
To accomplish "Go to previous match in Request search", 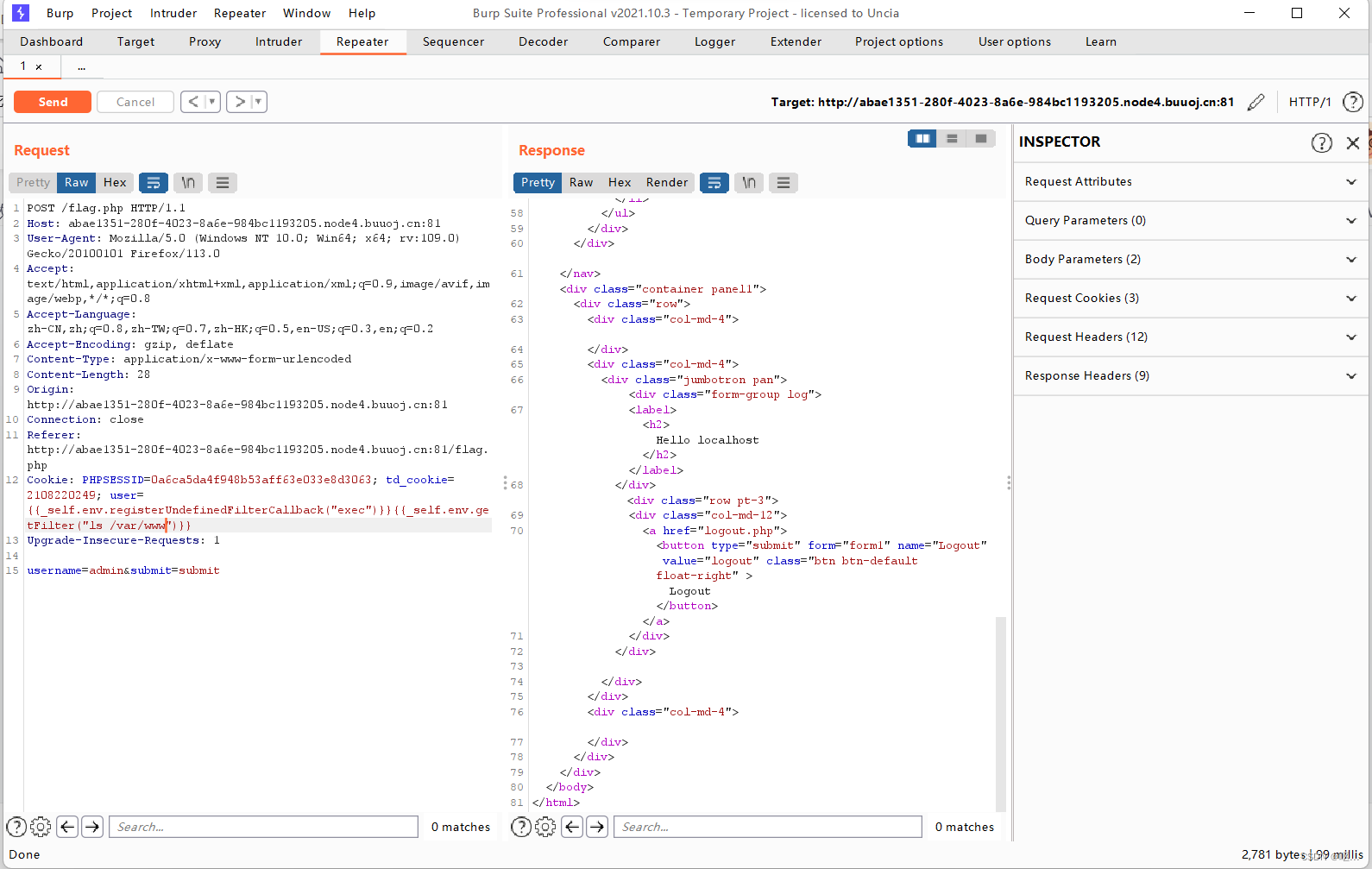I will (x=68, y=827).
